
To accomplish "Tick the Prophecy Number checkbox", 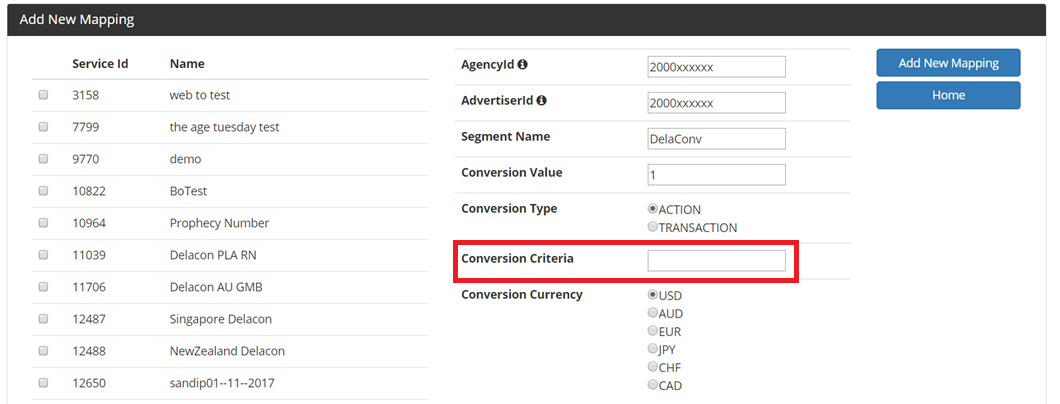I will click(43, 223).
